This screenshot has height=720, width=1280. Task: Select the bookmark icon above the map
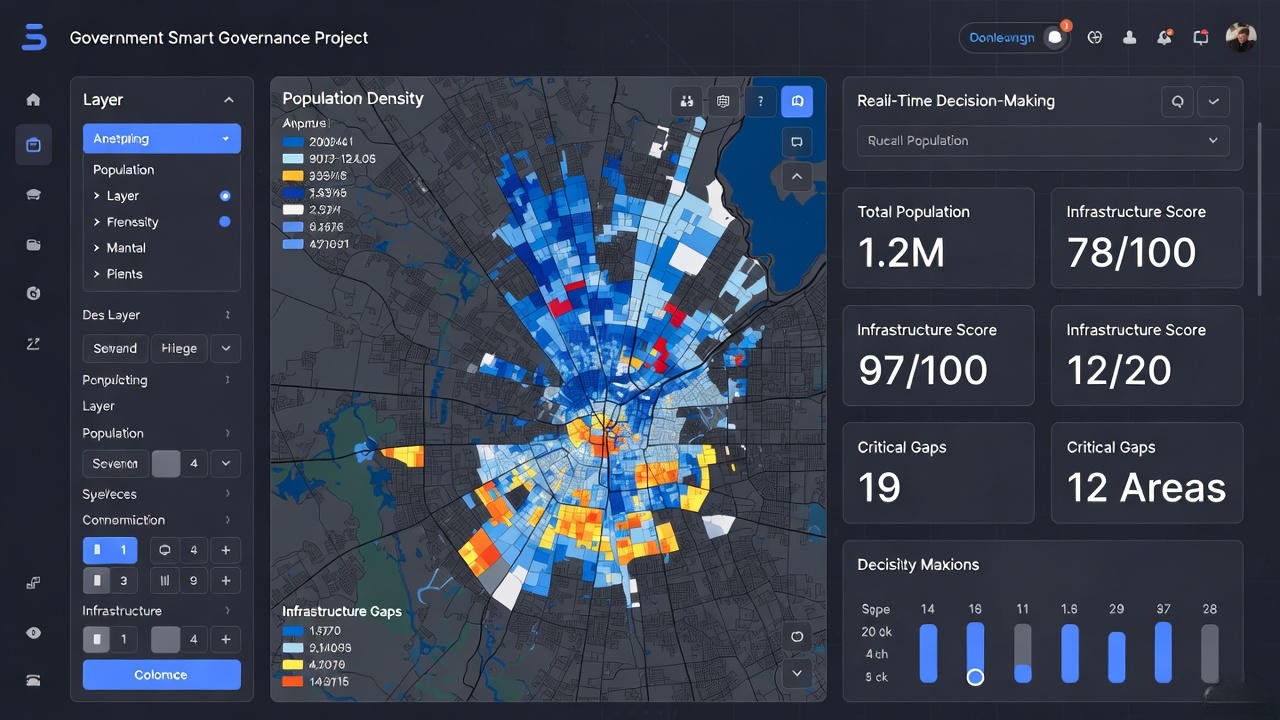point(797,101)
